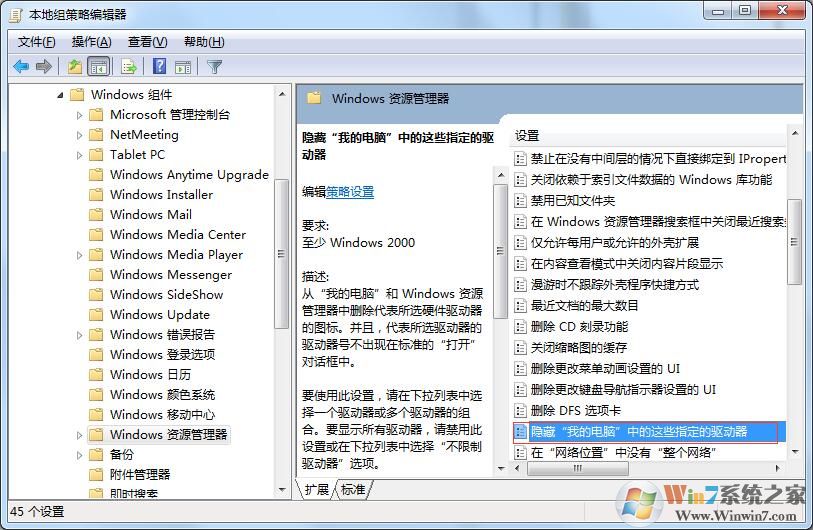Click policy icon for 最近文档的最大数目

pos(520,305)
